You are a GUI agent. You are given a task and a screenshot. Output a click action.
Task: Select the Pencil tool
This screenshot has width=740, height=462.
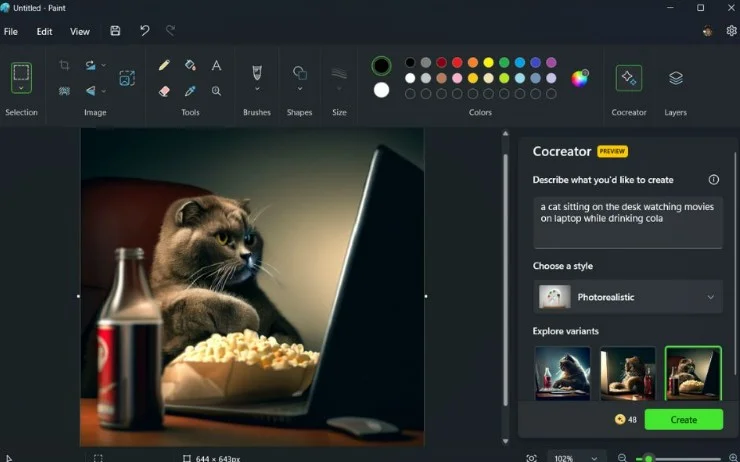tap(164, 65)
